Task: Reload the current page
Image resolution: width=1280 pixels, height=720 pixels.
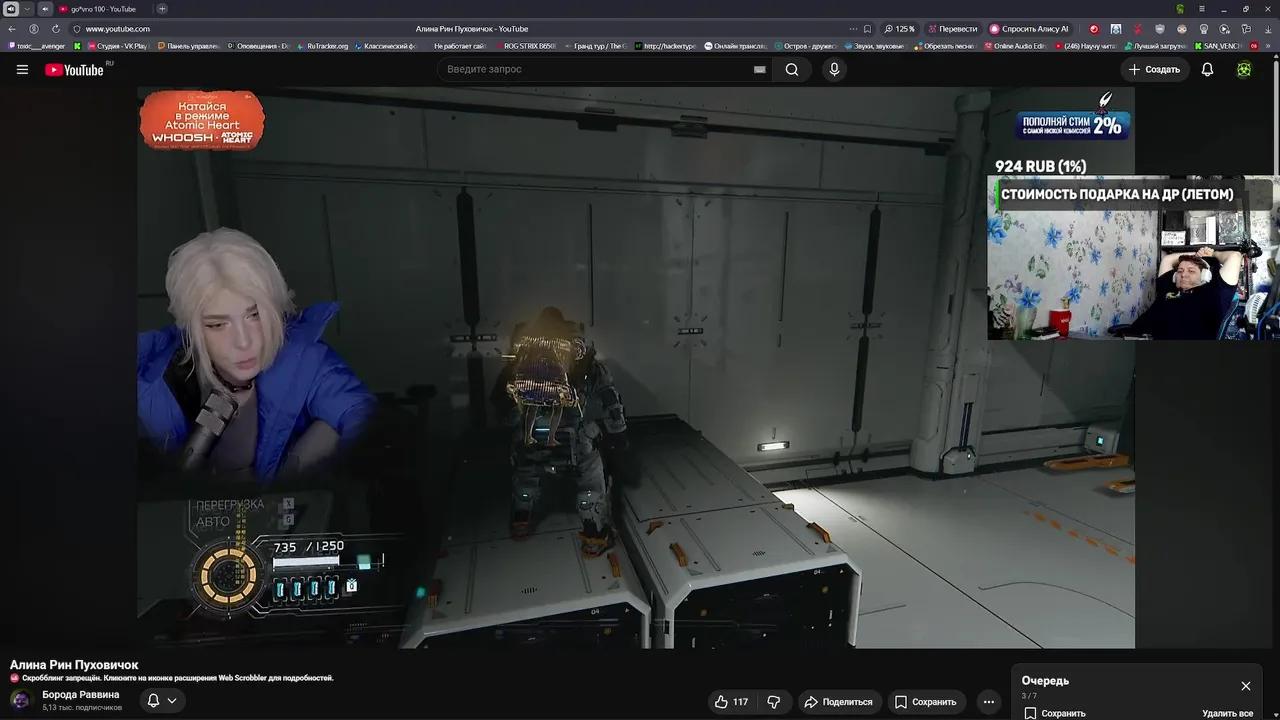Action: [x=55, y=29]
